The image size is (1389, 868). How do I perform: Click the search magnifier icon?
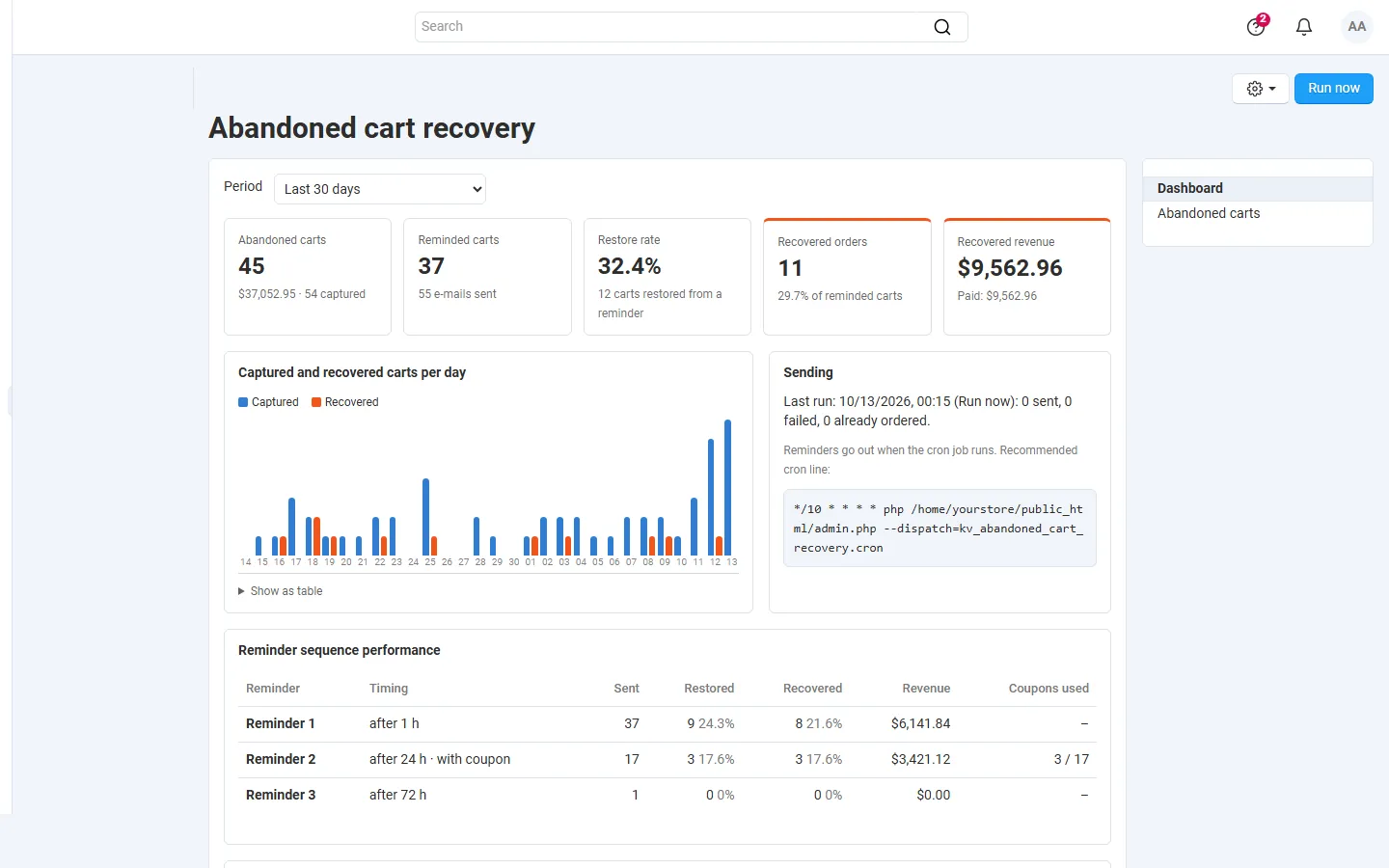(x=942, y=27)
